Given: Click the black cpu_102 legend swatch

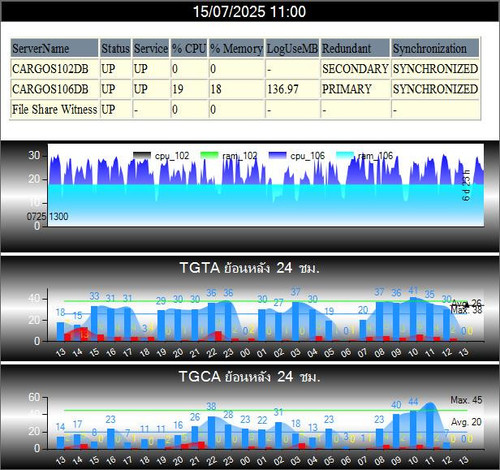Looking at the screenshot, I should pyautogui.click(x=142, y=155).
